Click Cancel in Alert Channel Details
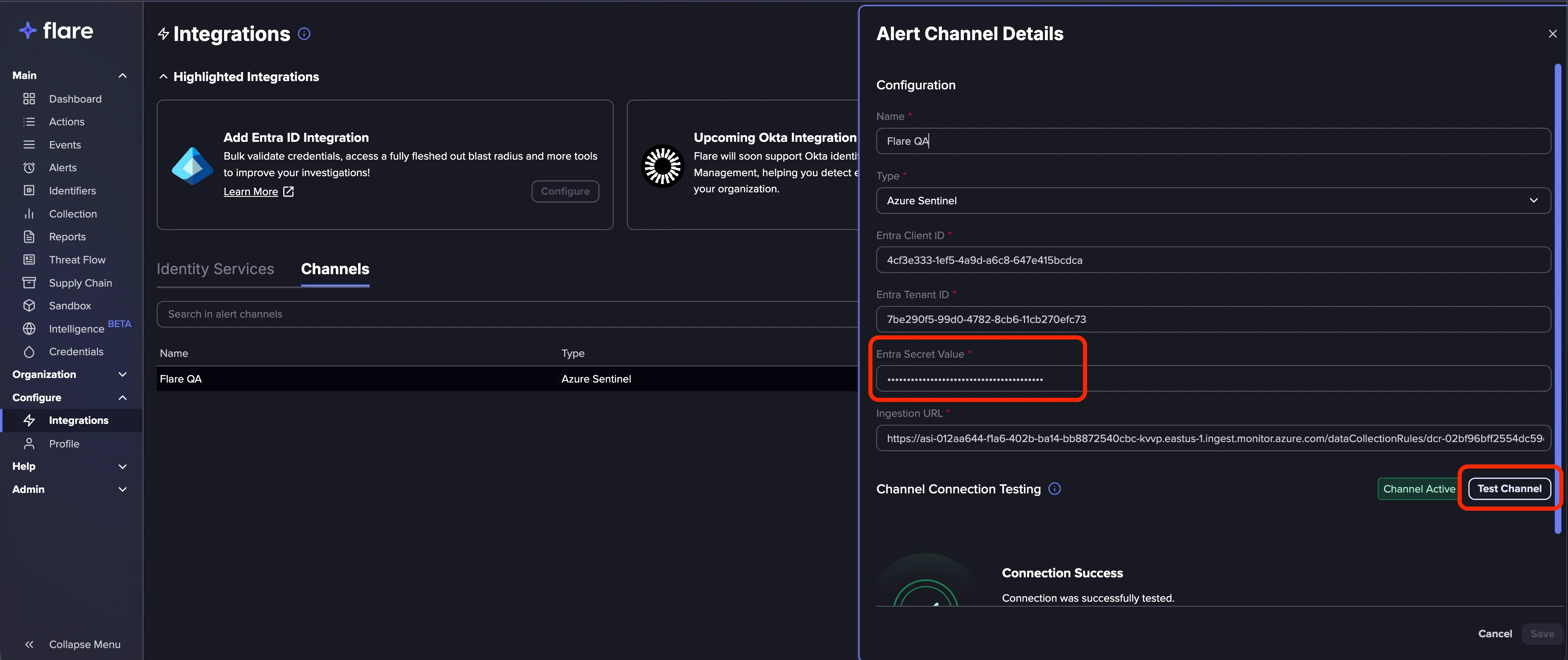 (x=1494, y=634)
